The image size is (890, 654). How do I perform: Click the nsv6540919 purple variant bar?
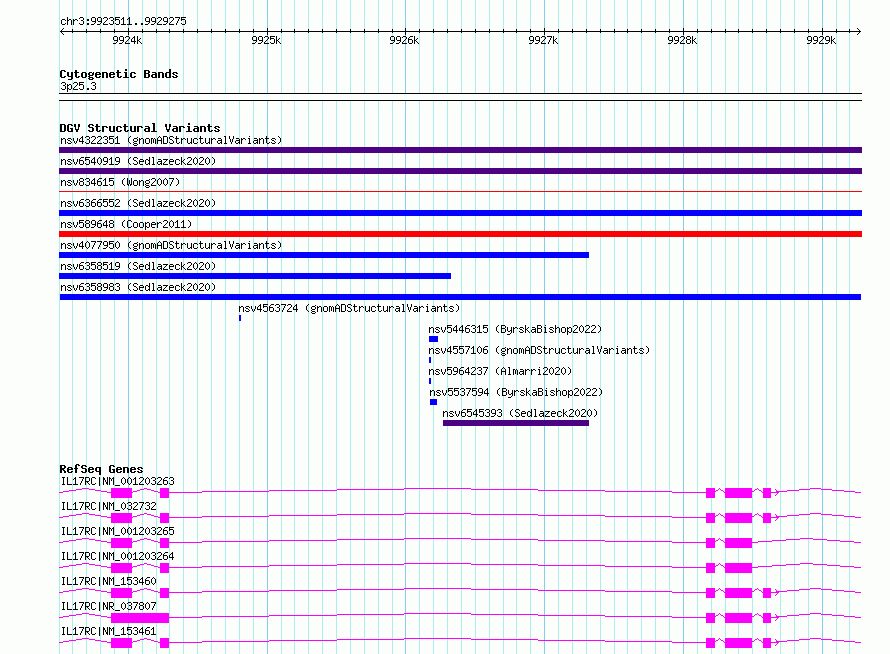point(460,171)
